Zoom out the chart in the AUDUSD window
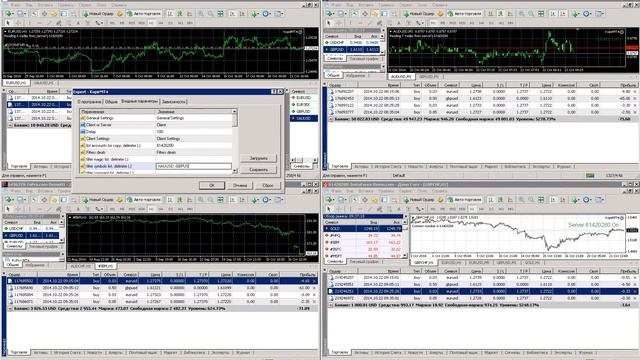 pyautogui.click(x=531, y=13)
